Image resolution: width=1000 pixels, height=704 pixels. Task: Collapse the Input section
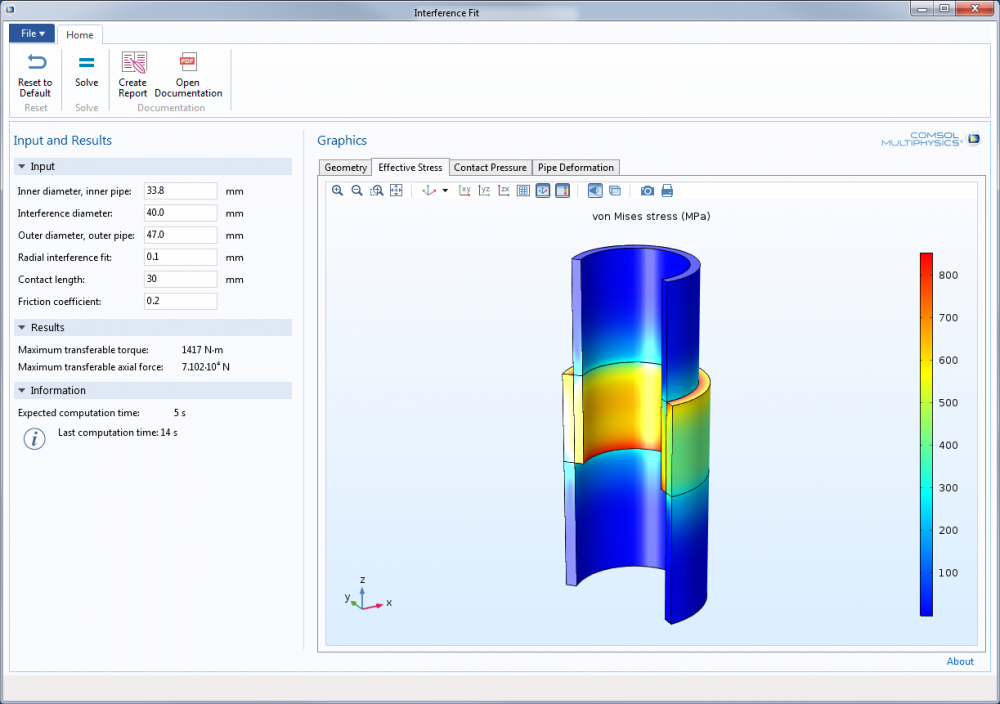pos(22,166)
